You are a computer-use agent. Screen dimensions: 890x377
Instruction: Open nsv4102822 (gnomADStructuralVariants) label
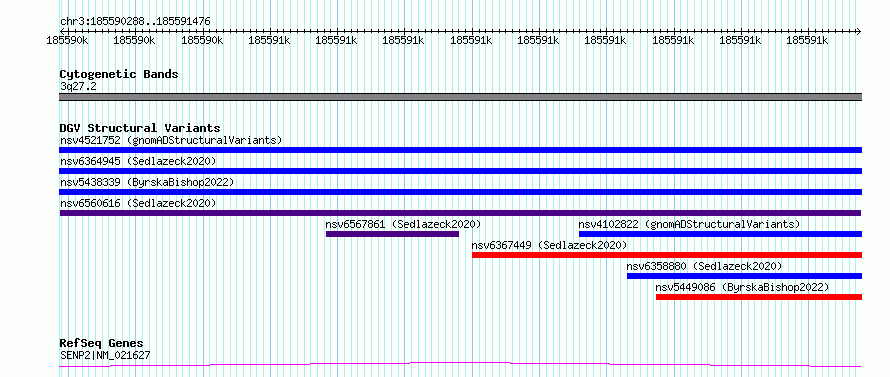pos(689,224)
